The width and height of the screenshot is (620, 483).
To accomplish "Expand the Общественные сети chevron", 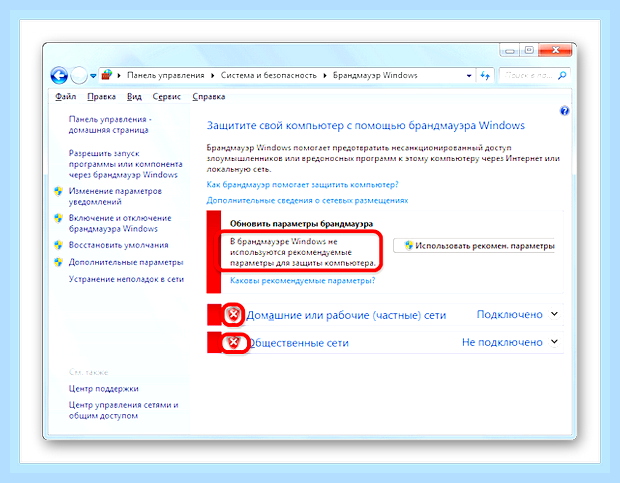I will [555, 341].
